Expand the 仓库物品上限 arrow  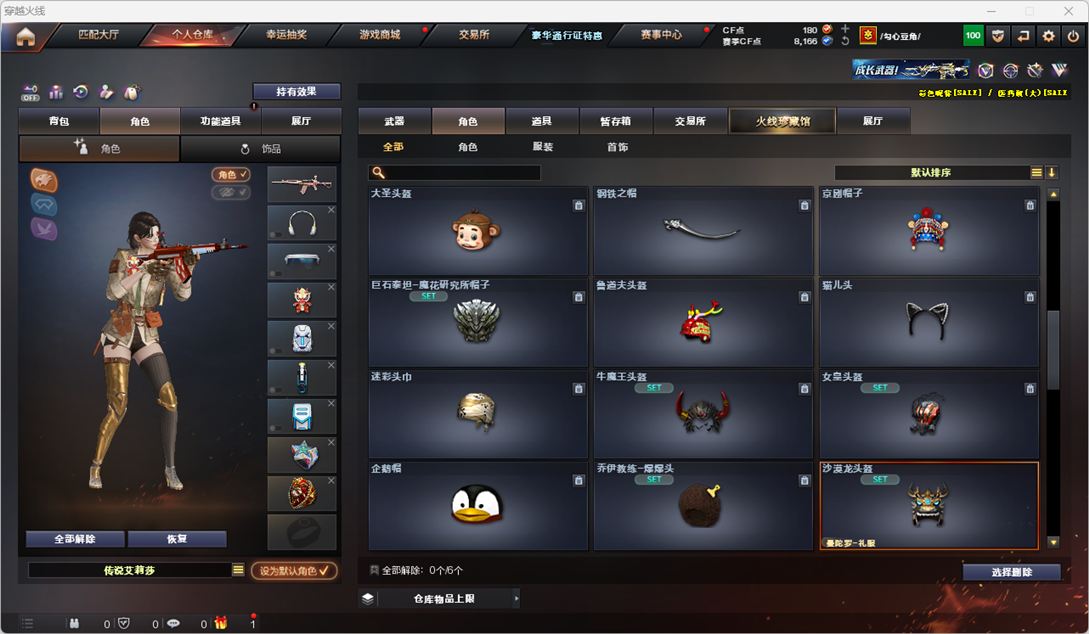point(516,599)
